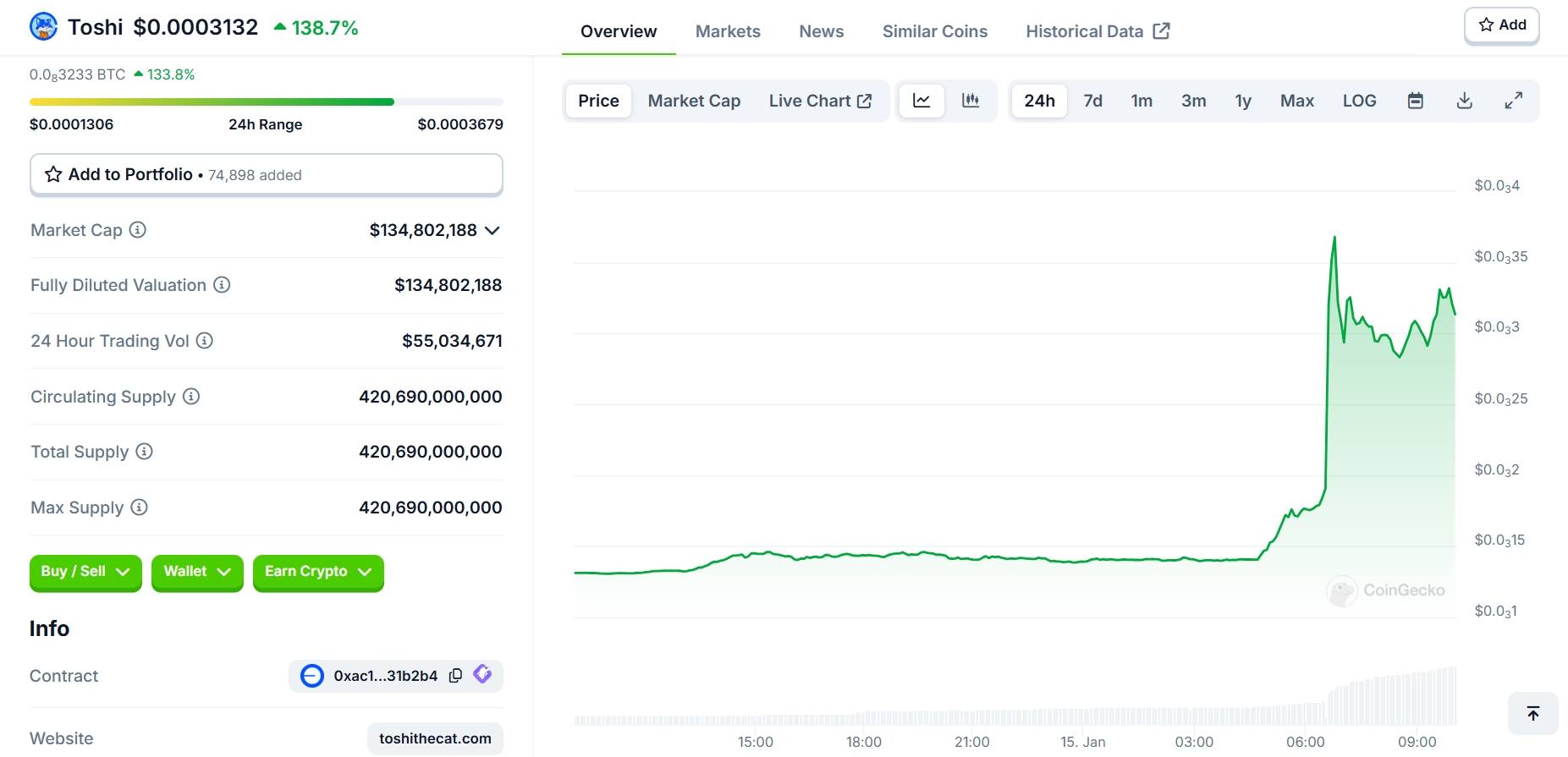This screenshot has width=1568, height=757.
Task: Open the Buy / Sell dropdown
Action: tap(85, 572)
